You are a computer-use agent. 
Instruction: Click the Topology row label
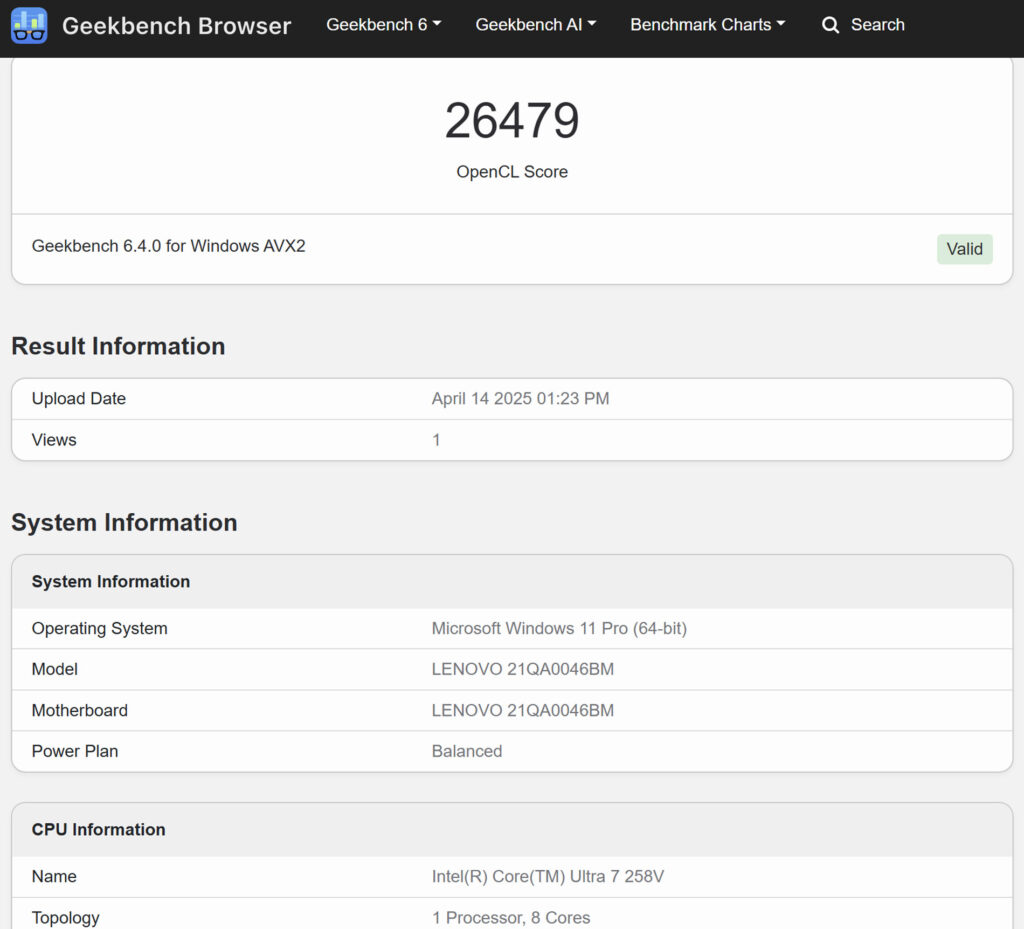click(66, 918)
